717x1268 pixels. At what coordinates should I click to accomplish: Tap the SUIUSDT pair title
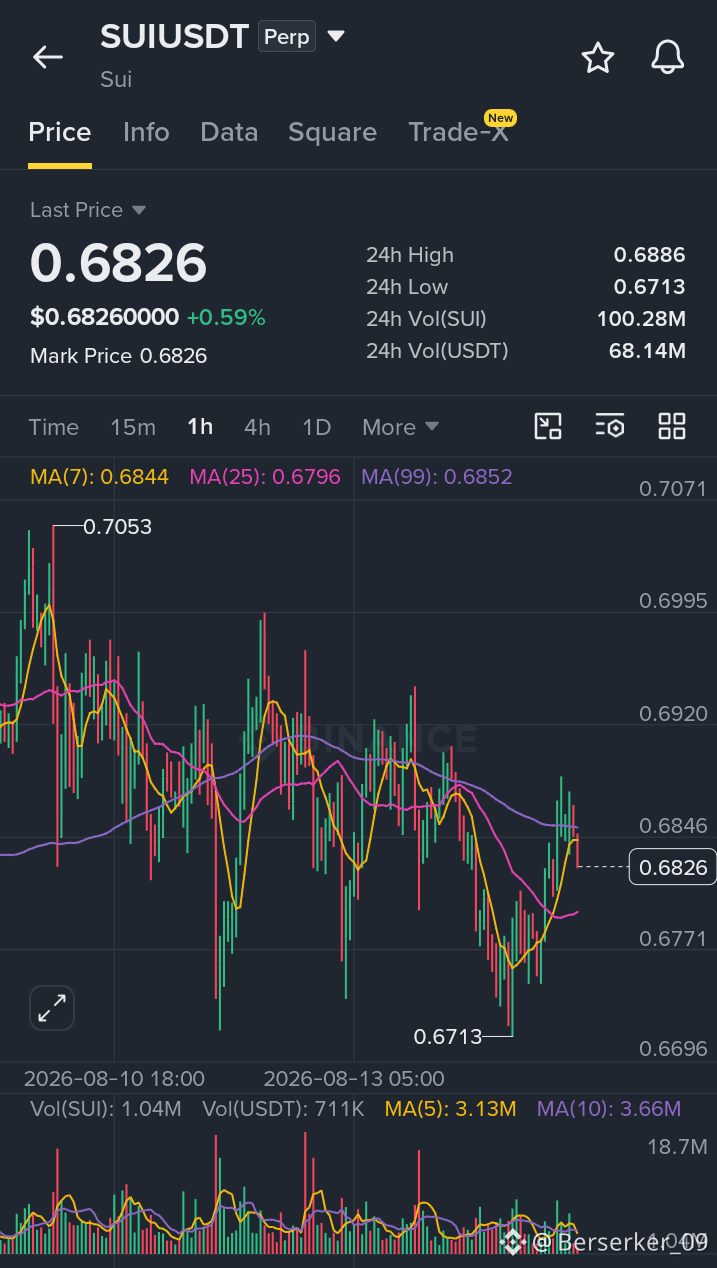point(174,37)
